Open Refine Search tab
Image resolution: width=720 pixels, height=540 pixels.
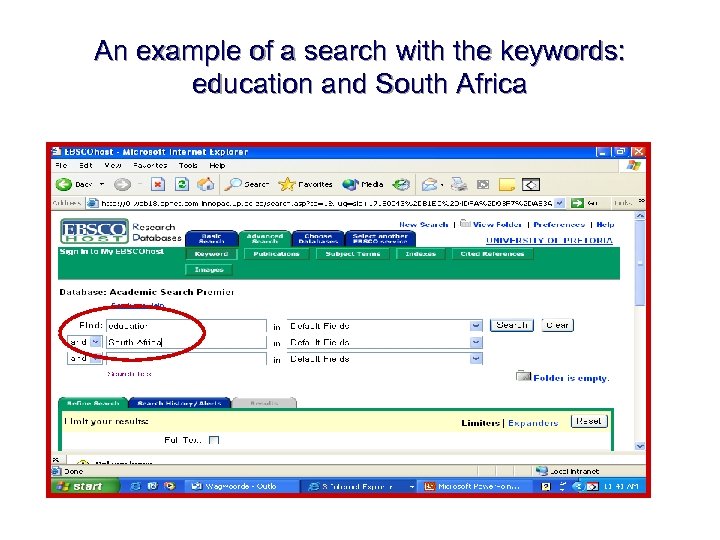click(x=93, y=403)
